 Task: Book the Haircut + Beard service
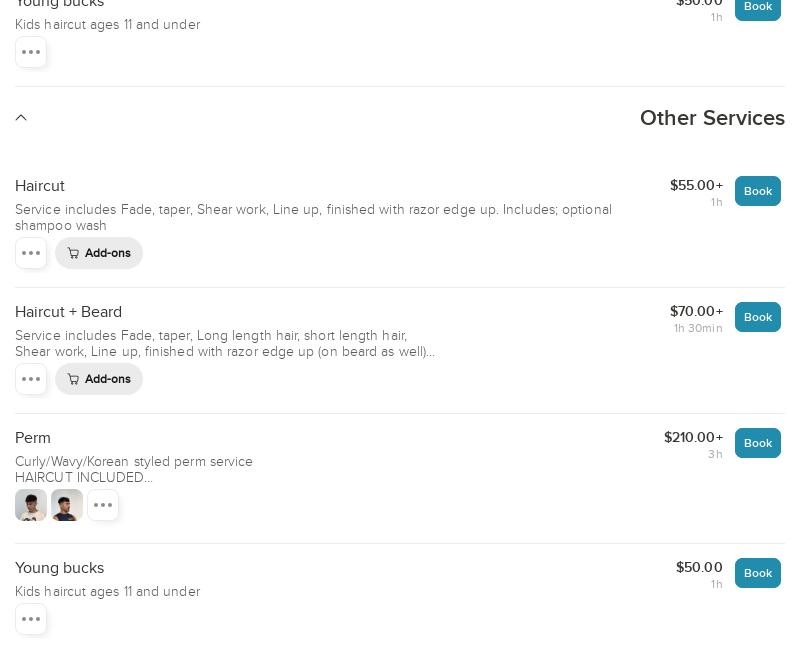point(757,317)
